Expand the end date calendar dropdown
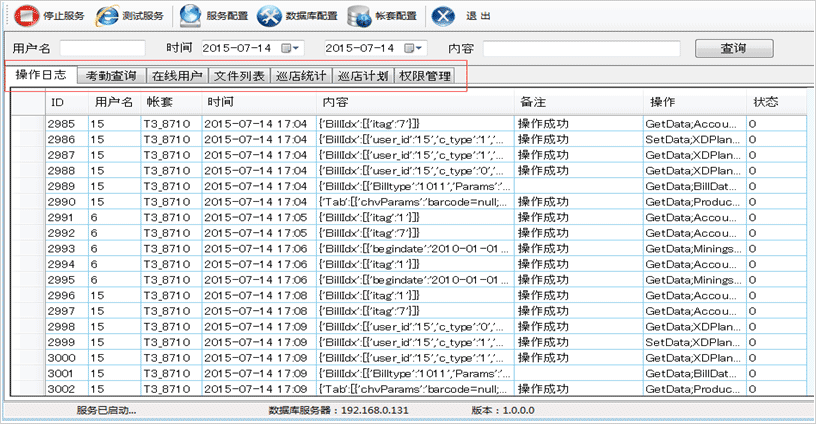Viewport: 816px width, 424px height. tap(414, 48)
